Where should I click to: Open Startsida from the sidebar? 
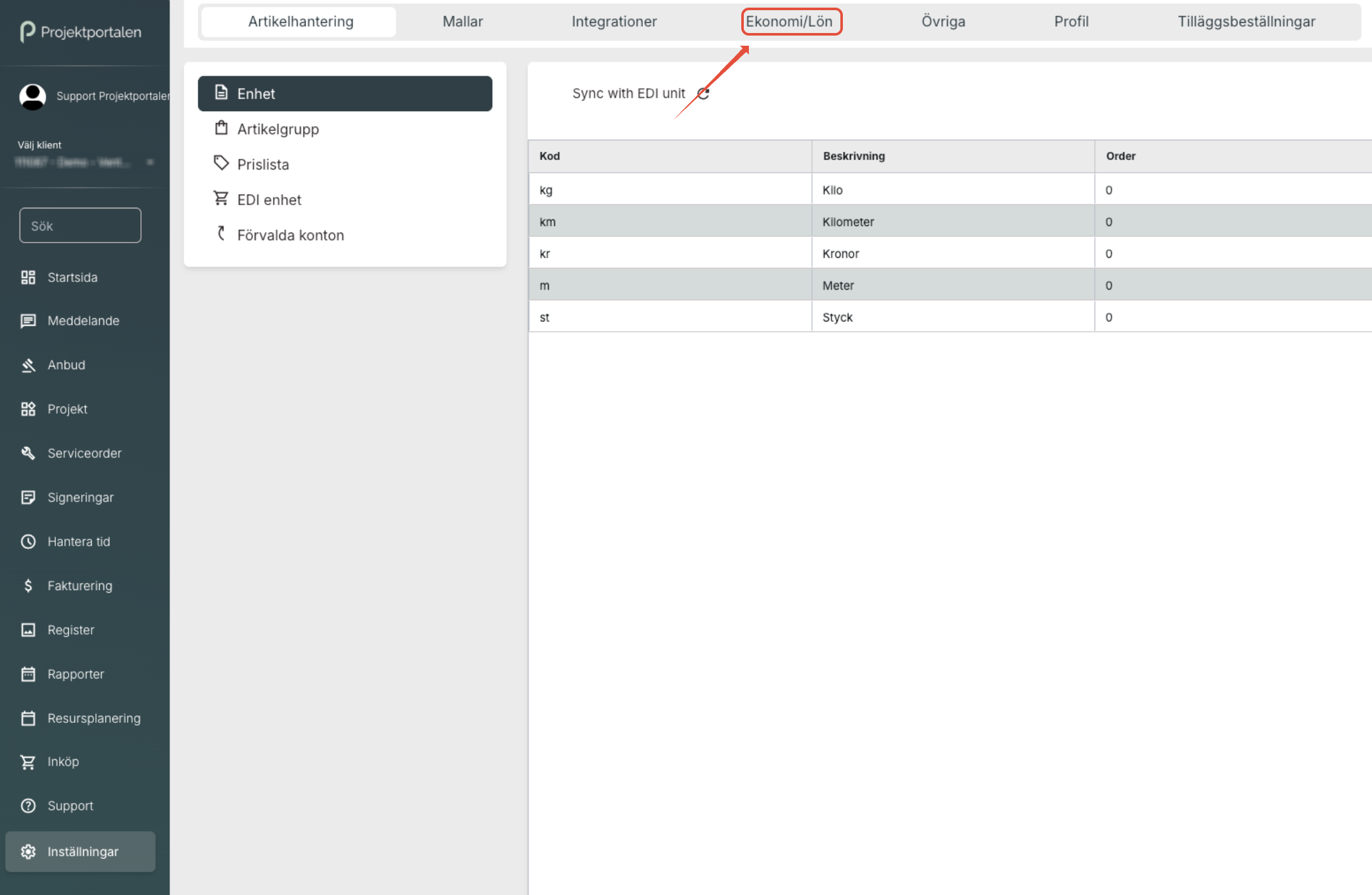point(72,278)
